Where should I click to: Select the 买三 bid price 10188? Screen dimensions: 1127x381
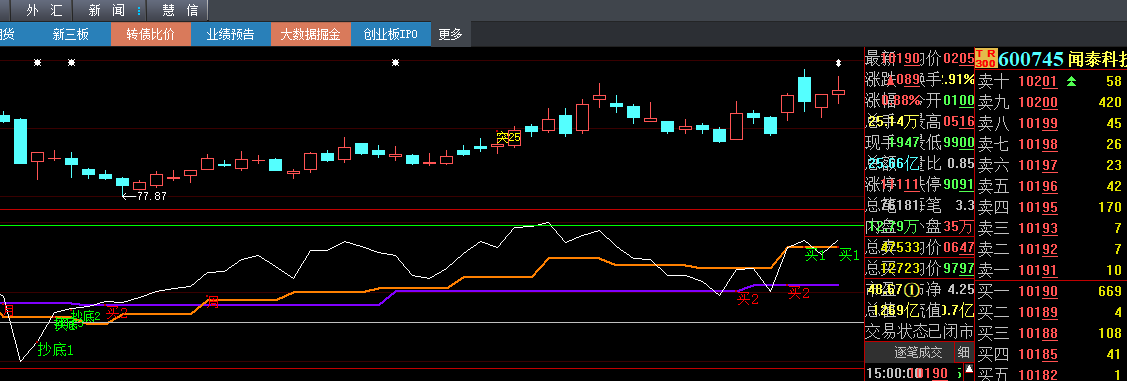(x=1038, y=333)
